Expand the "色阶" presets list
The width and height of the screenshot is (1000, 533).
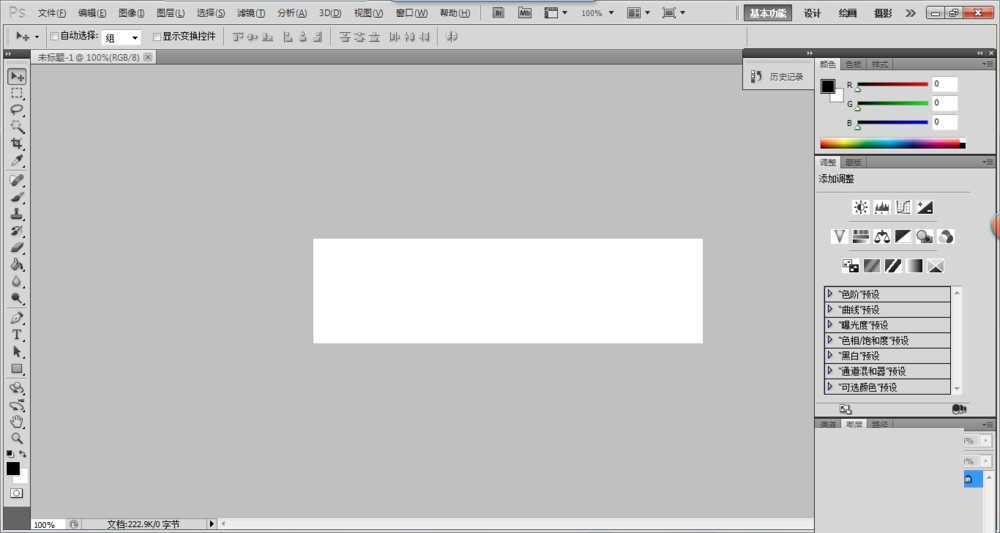[x=830, y=294]
